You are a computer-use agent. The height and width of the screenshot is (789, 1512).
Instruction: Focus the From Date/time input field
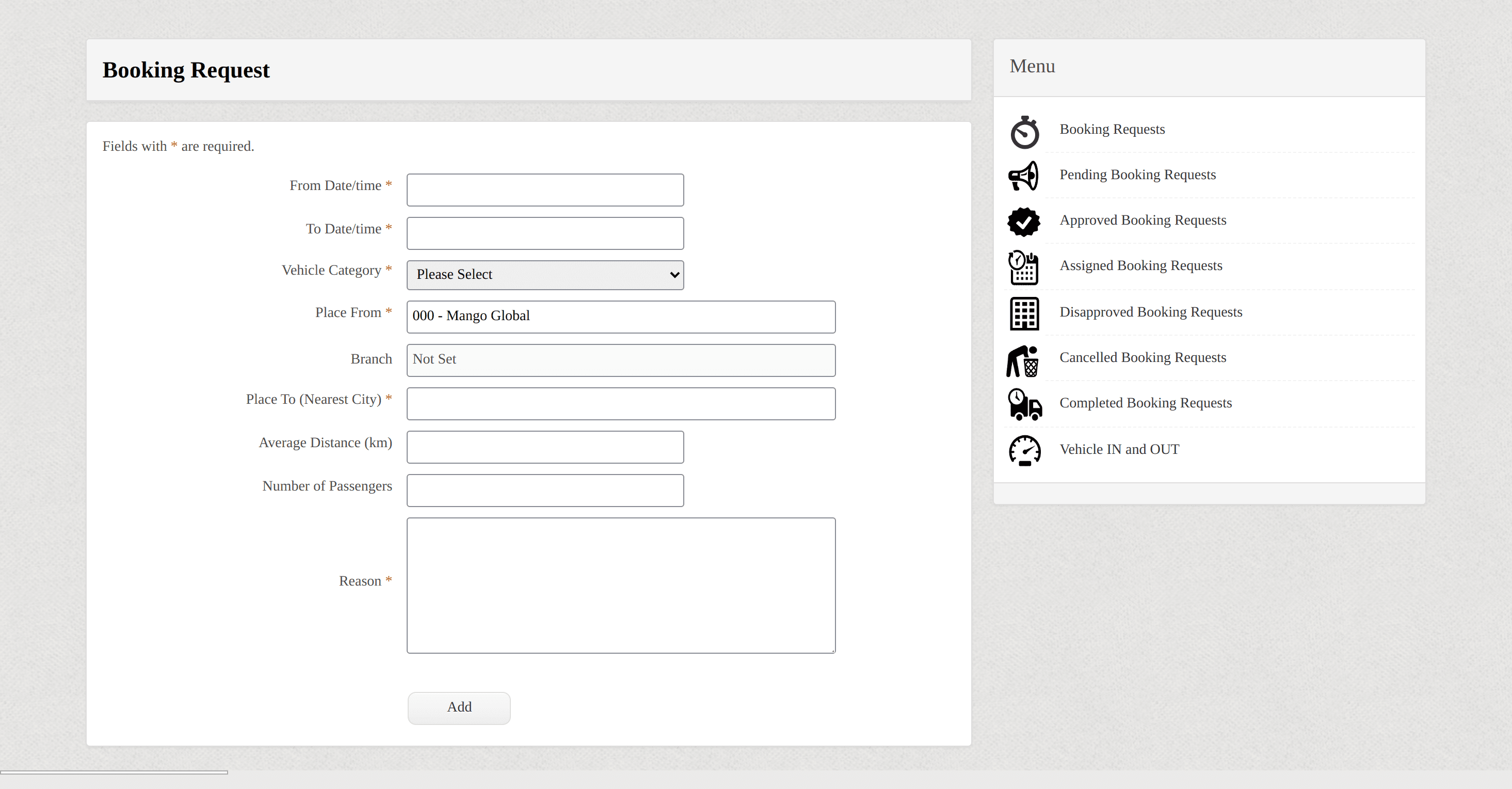tap(545, 190)
